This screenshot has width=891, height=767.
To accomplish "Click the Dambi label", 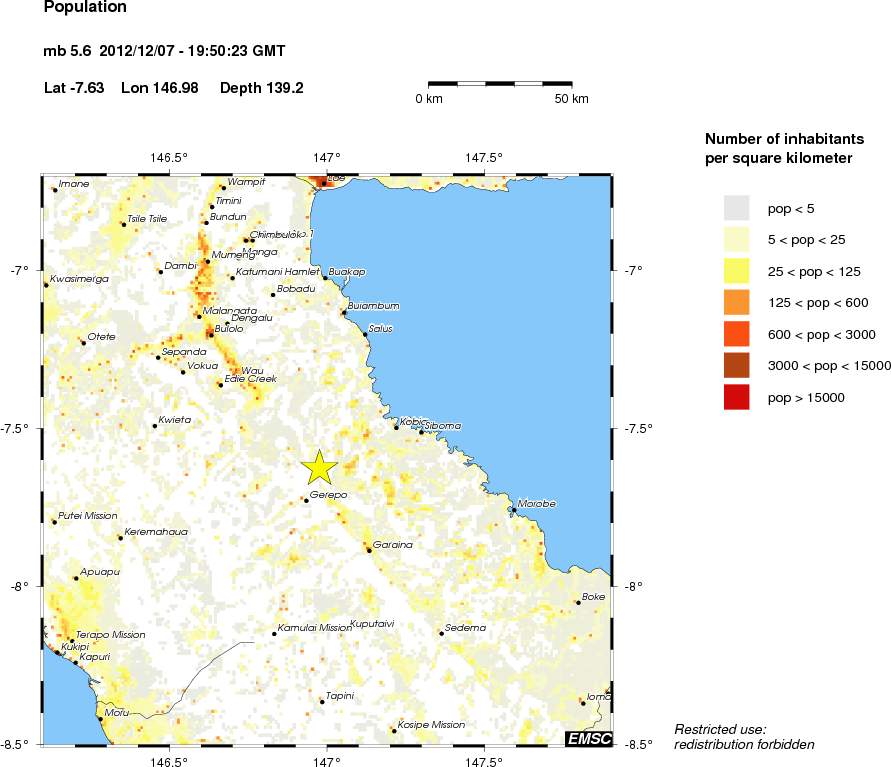I will point(180,265).
